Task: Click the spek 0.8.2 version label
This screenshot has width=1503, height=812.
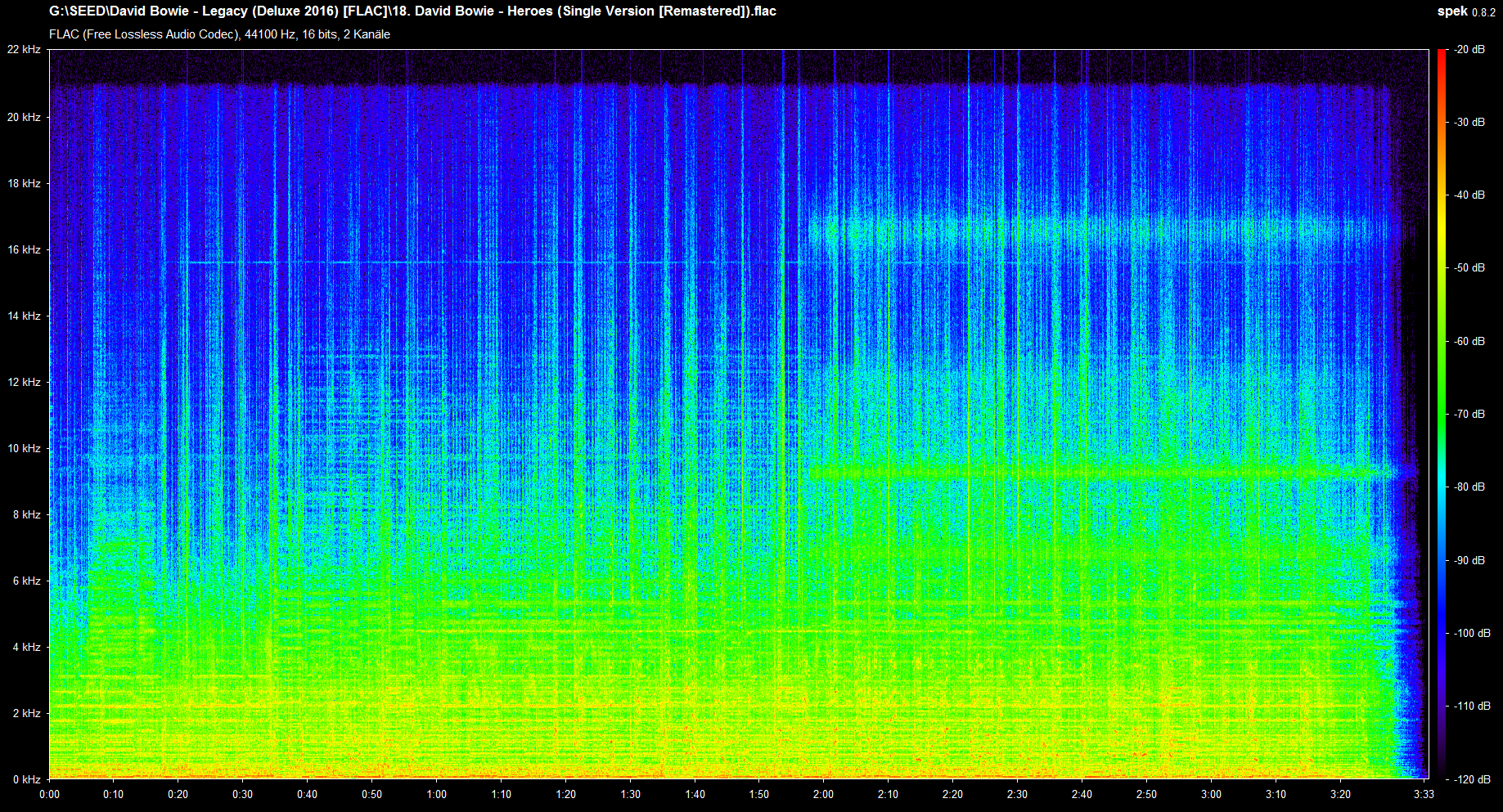Action: [1465, 11]
